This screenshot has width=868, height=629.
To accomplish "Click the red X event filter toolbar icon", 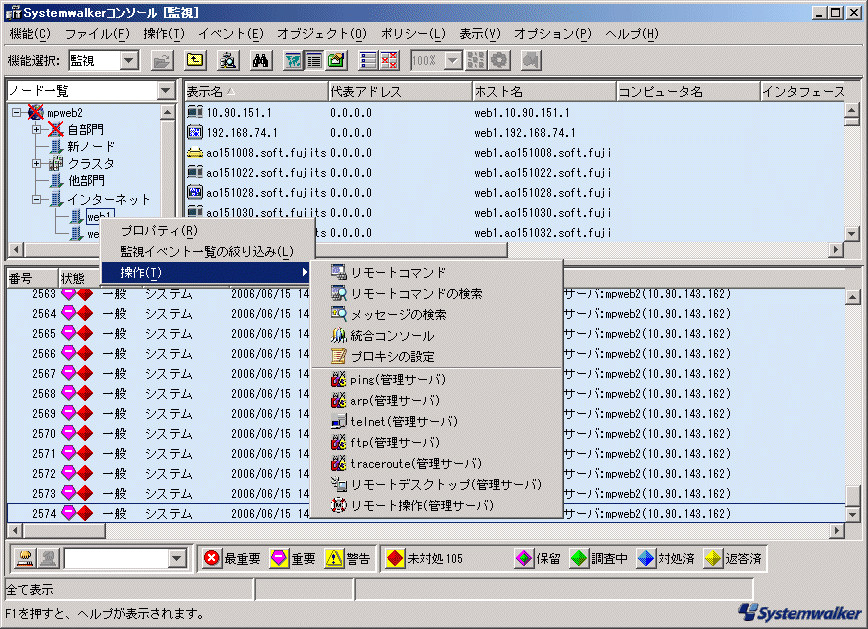I will point(389,60).
